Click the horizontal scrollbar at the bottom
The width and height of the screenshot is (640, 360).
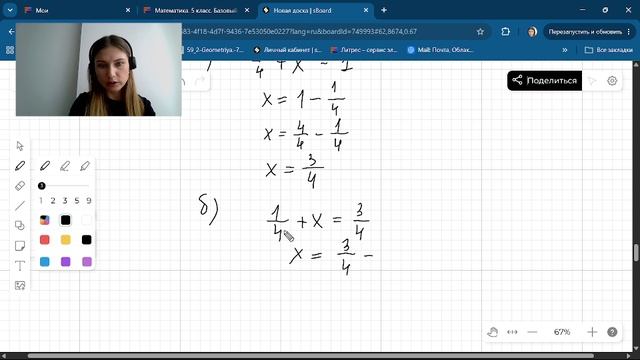[310, 356]
